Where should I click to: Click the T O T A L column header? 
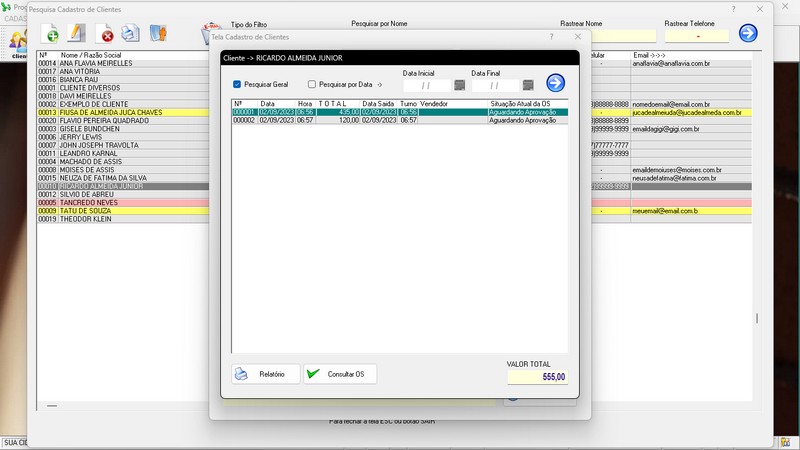click(x=332, y=103)
